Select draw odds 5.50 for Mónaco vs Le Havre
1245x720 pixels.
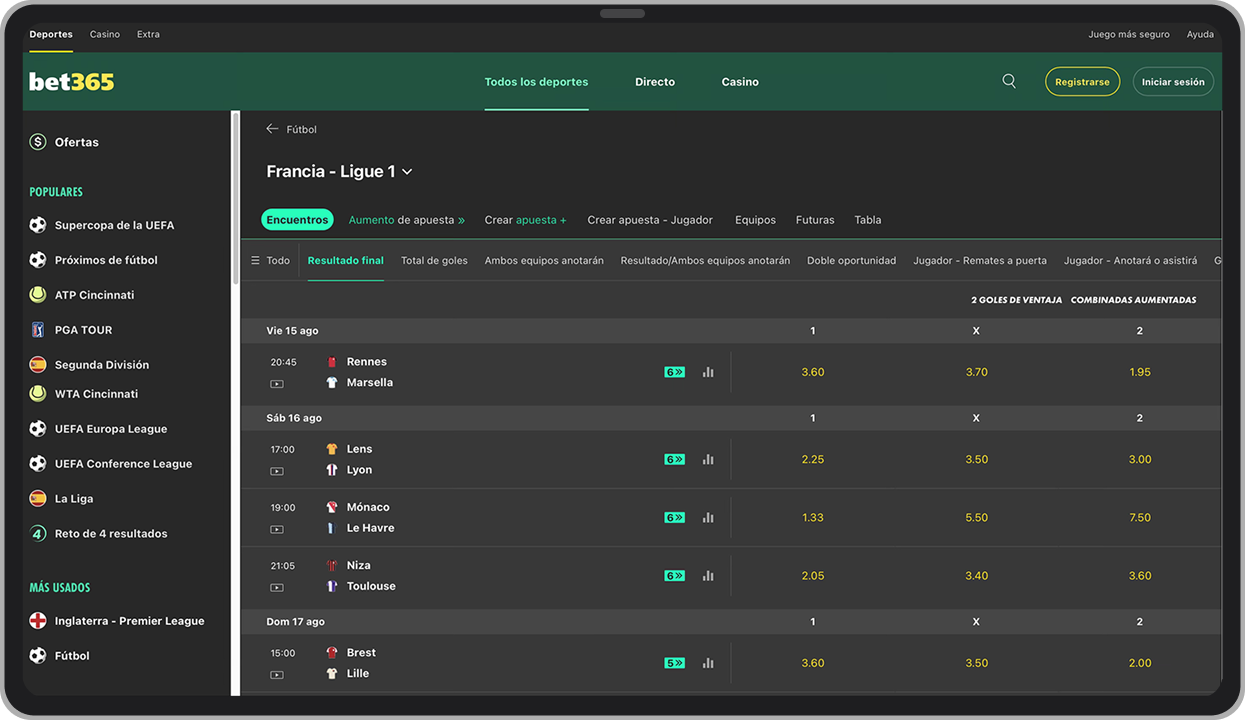[x=976, y=518]
